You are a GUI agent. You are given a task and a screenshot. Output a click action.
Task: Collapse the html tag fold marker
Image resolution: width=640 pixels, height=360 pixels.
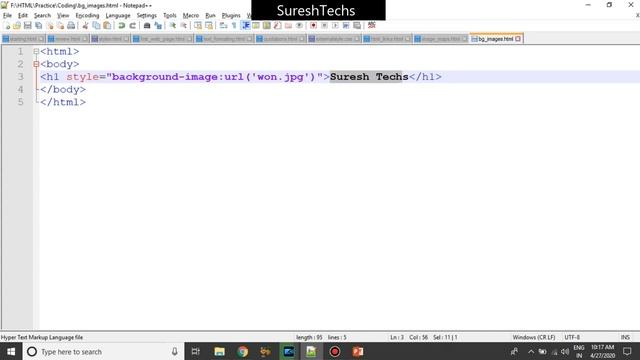coord(36,51)
